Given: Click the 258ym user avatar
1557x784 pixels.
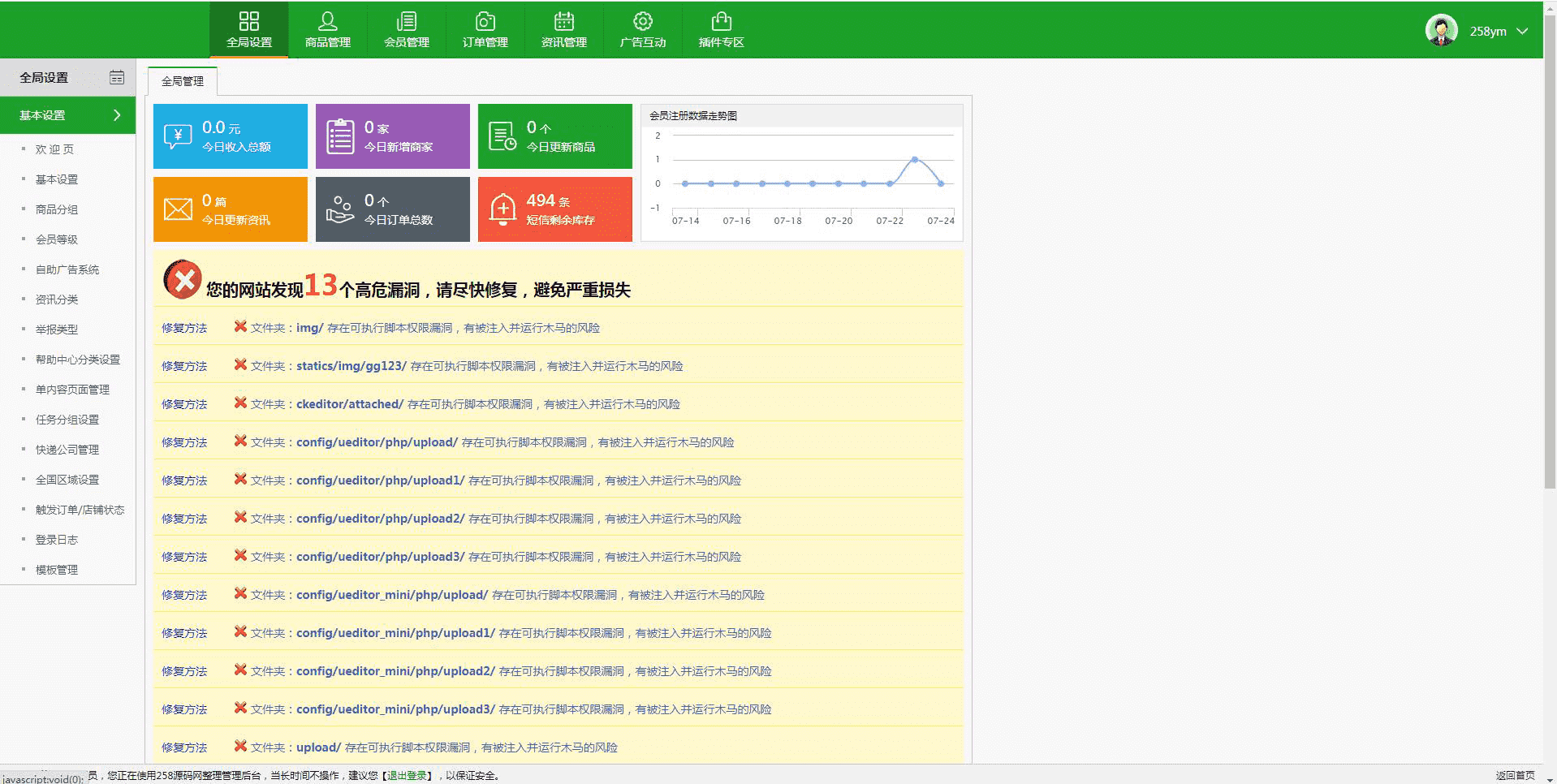Looking at the screenshot, I should tap(1442, 31).
